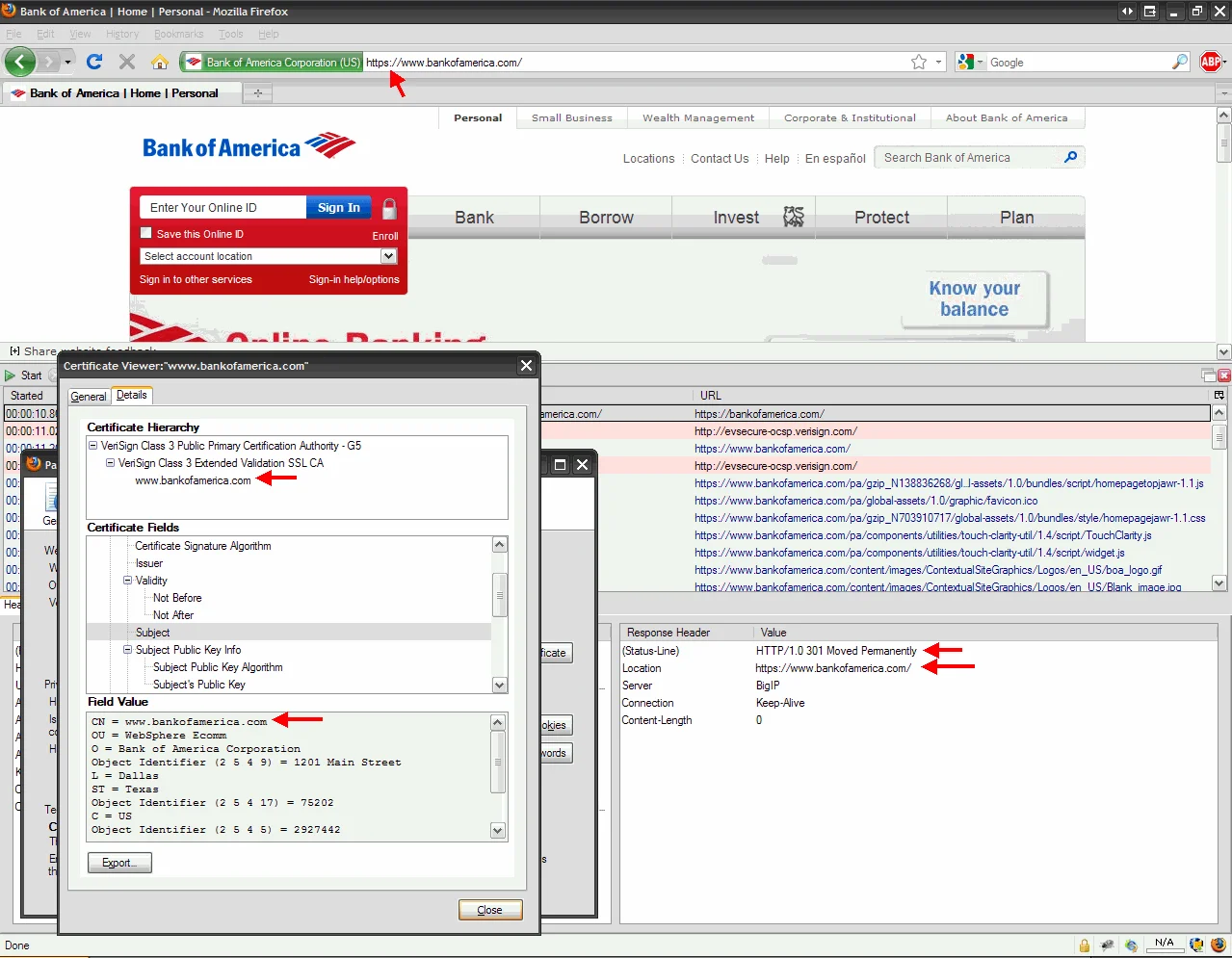Click Sign-in help/options link
1232x958 pixels.
(354, 279)
